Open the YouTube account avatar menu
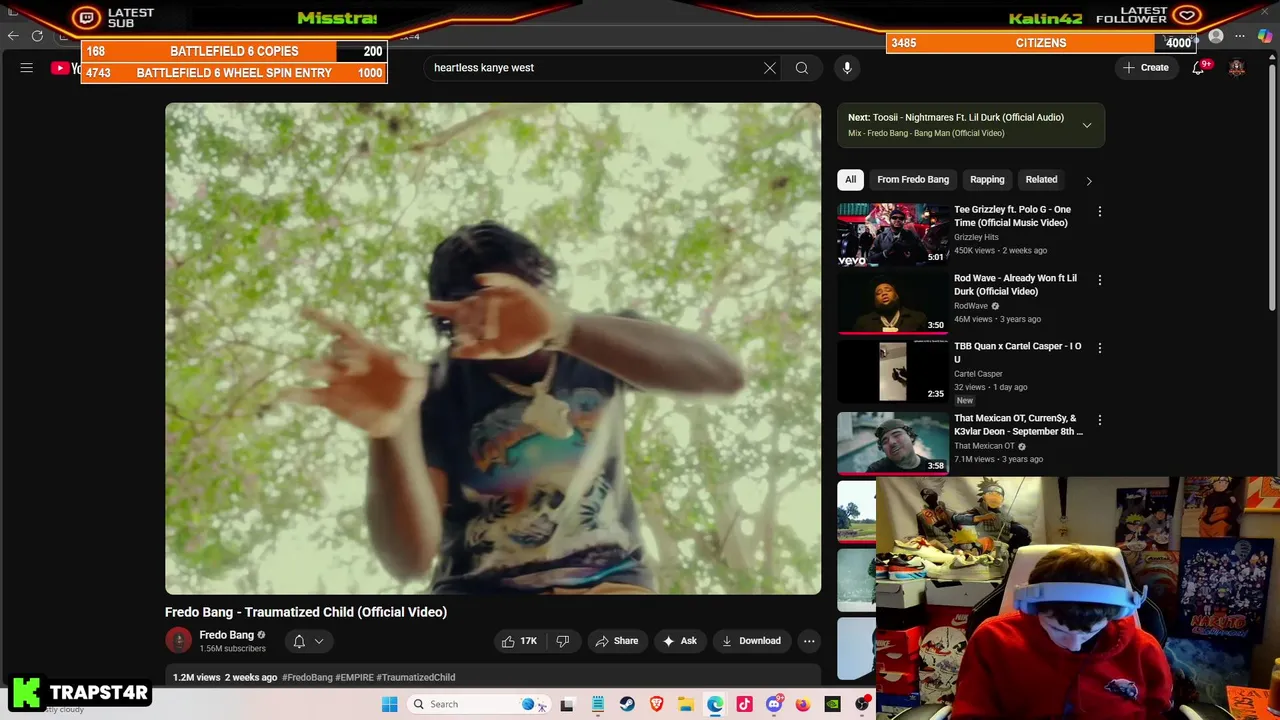 click(1237, 68)
